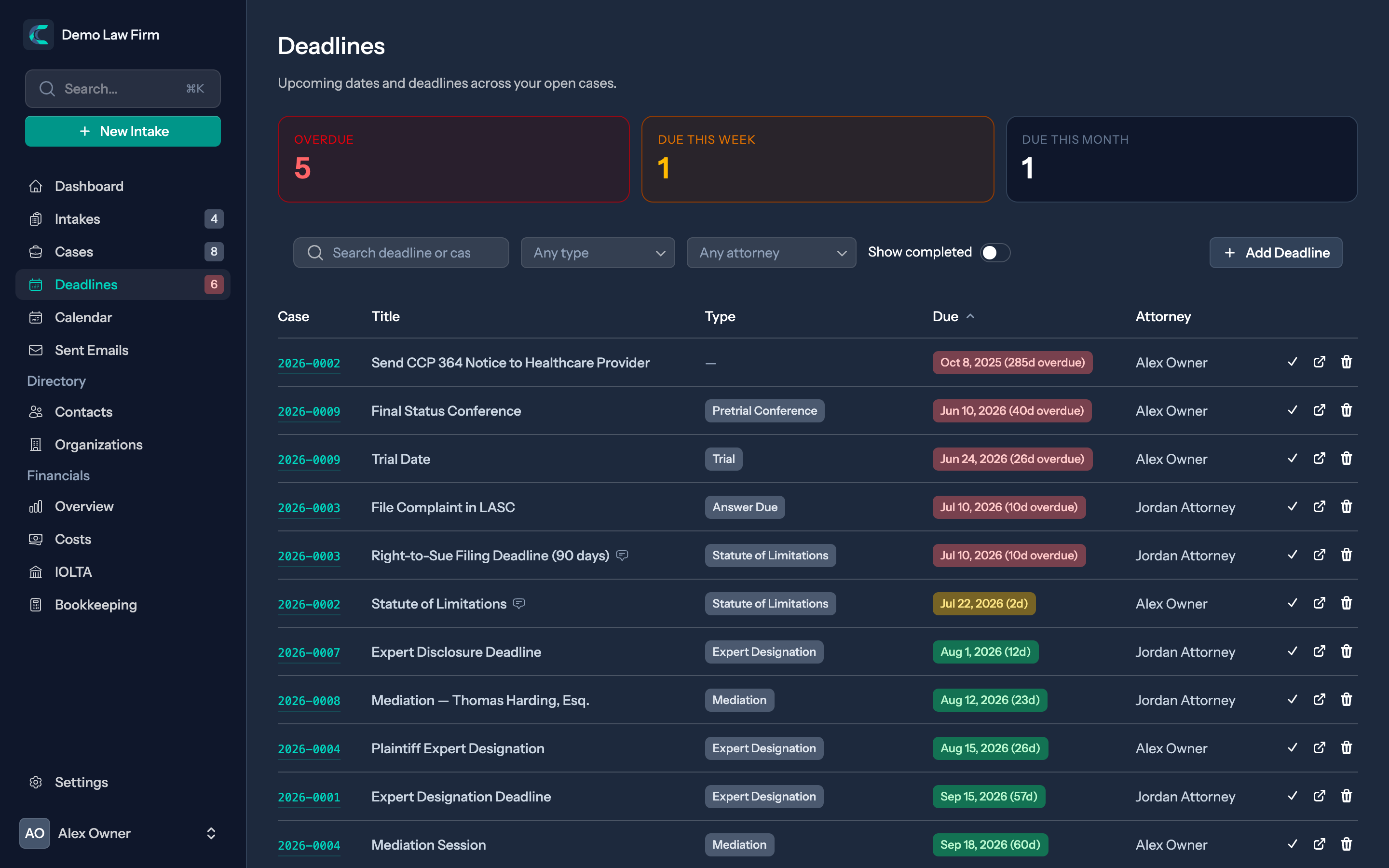
Task: Click the Aug 1, 2026 (12d) badge
Action: coord(985,651)
